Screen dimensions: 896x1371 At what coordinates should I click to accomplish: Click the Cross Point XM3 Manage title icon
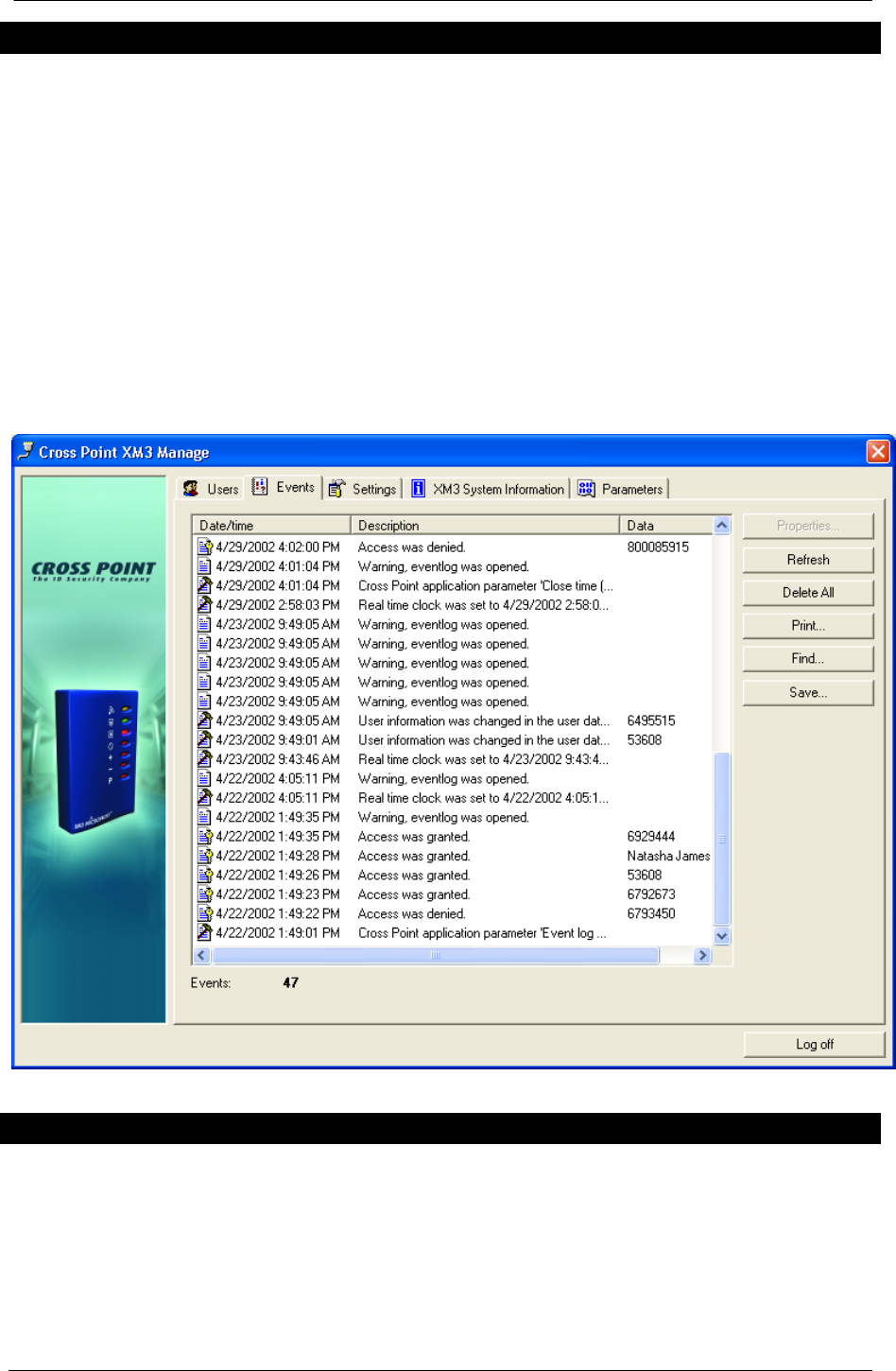pos(26,451)
